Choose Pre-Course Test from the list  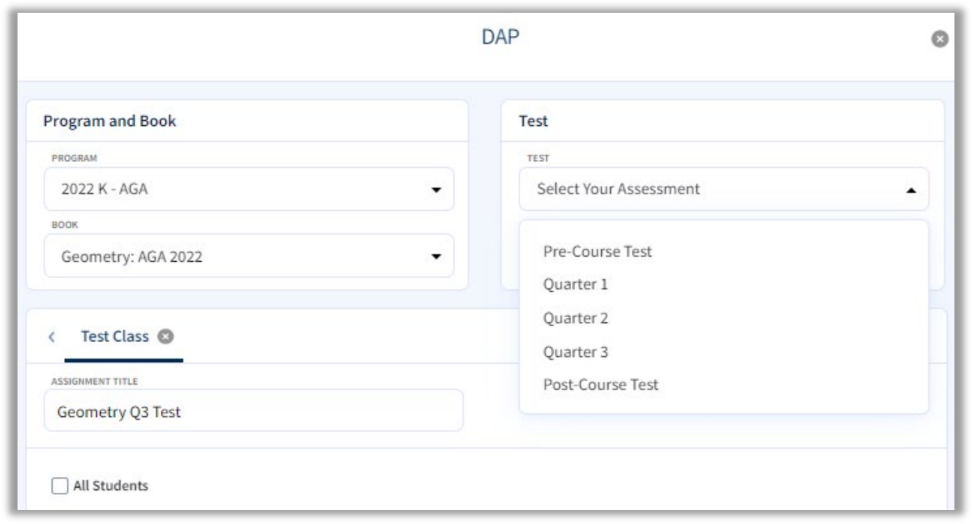pyautogui.click(x=597, y=251)
